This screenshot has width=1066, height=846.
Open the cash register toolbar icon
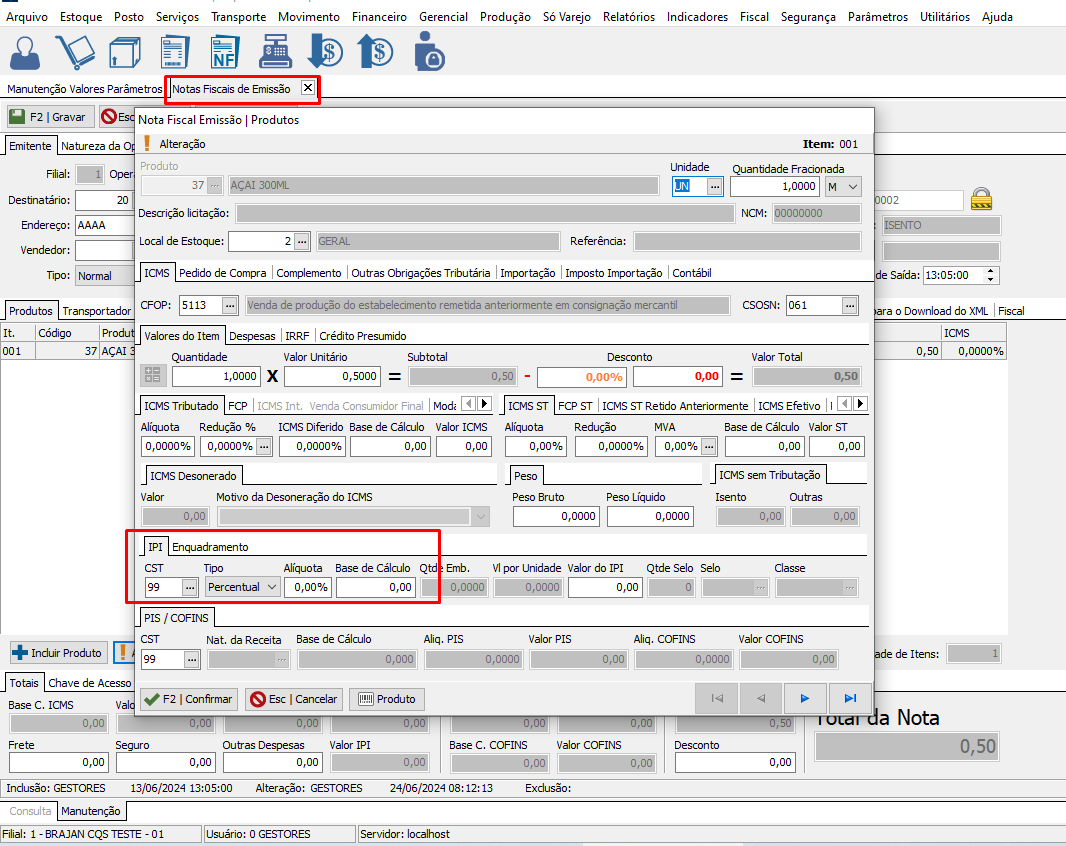click(x=275, y=52)
